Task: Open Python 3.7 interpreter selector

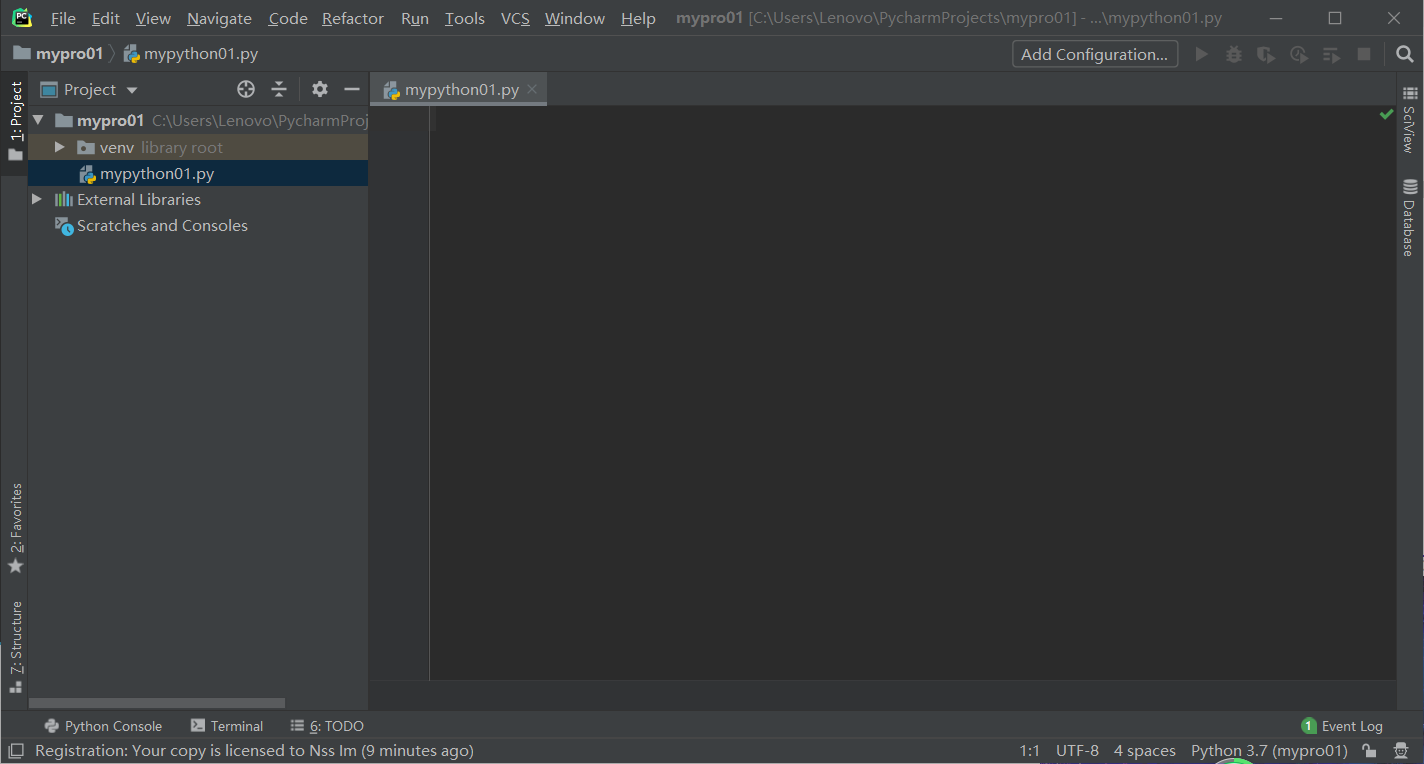Action: pos(1269,750)
